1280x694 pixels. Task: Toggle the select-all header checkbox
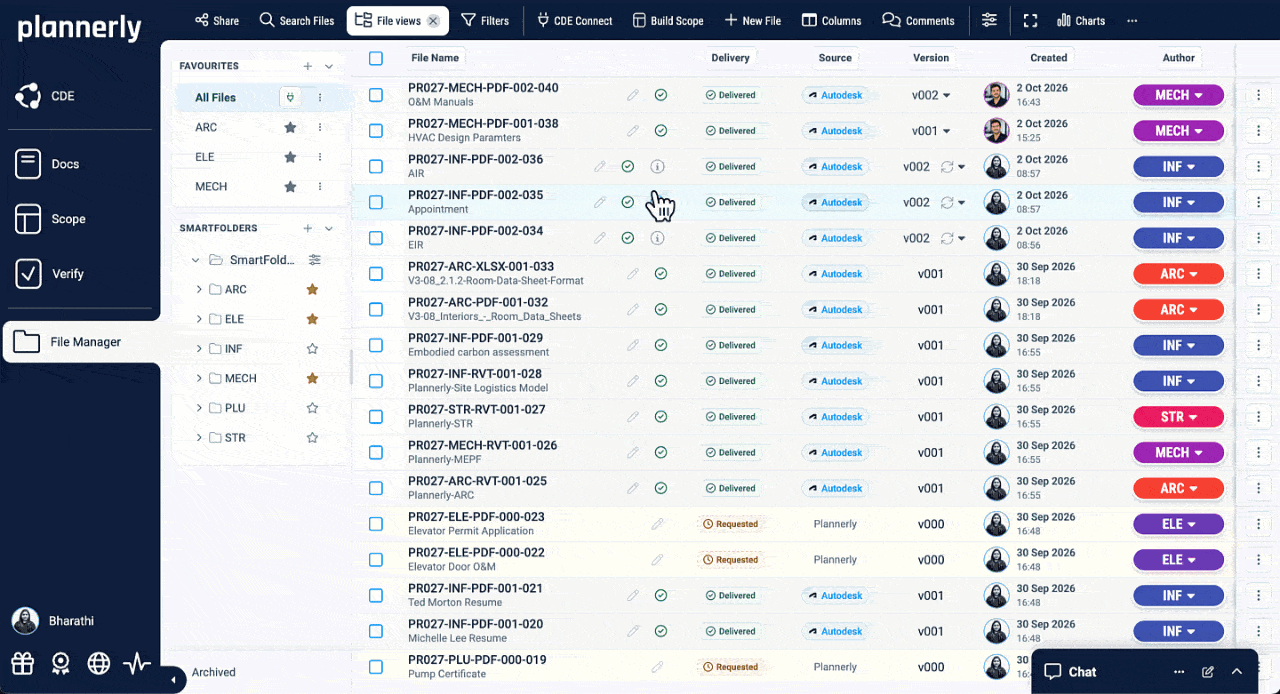[x=376, y=58]
